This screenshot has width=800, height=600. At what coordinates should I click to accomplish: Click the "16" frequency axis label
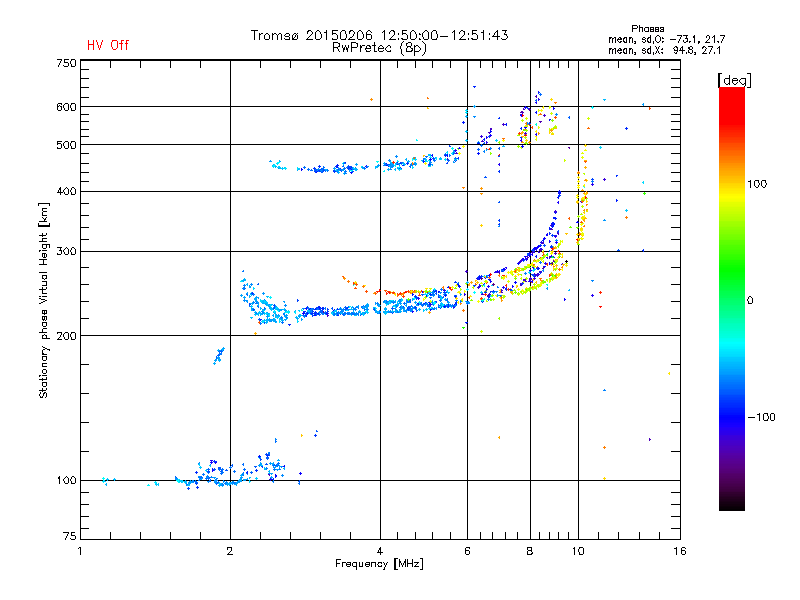click(x=680, y=551)
